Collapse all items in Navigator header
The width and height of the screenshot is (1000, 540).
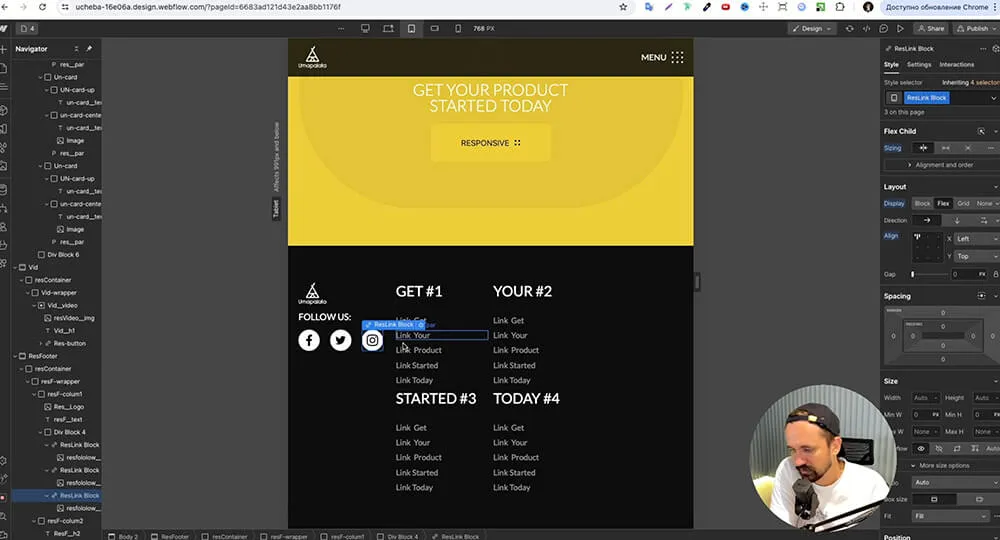(77, 48)
